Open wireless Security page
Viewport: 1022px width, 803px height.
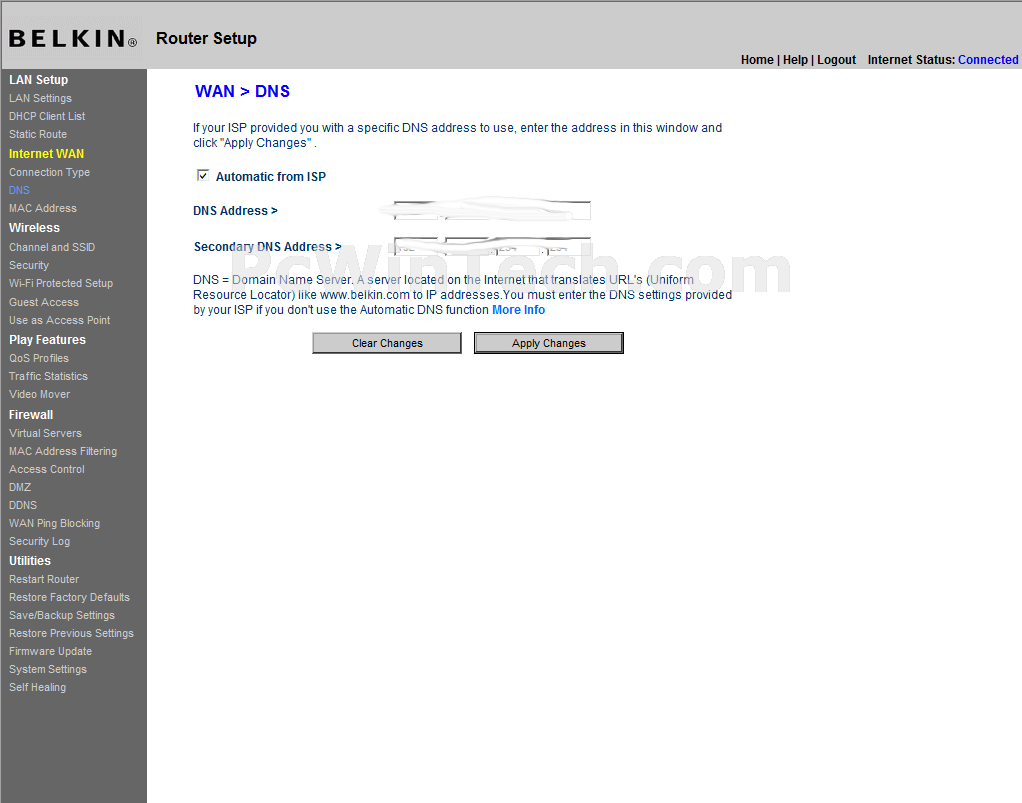[29, 265]
